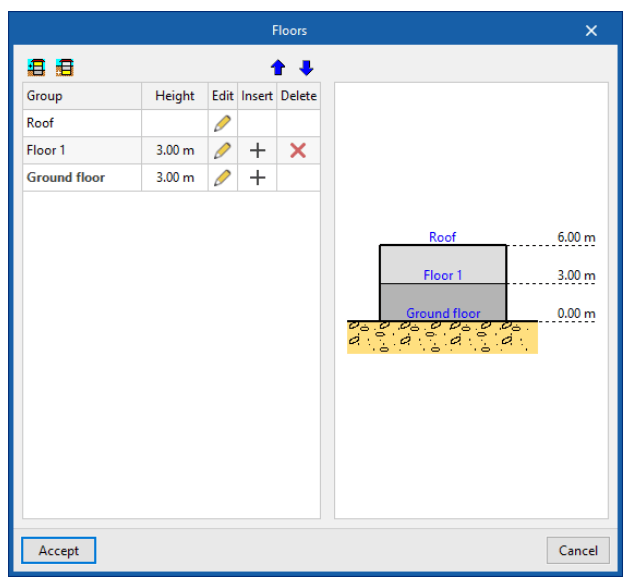Click the second floor toolbar icon with yellow arrow

click(64, 67)
